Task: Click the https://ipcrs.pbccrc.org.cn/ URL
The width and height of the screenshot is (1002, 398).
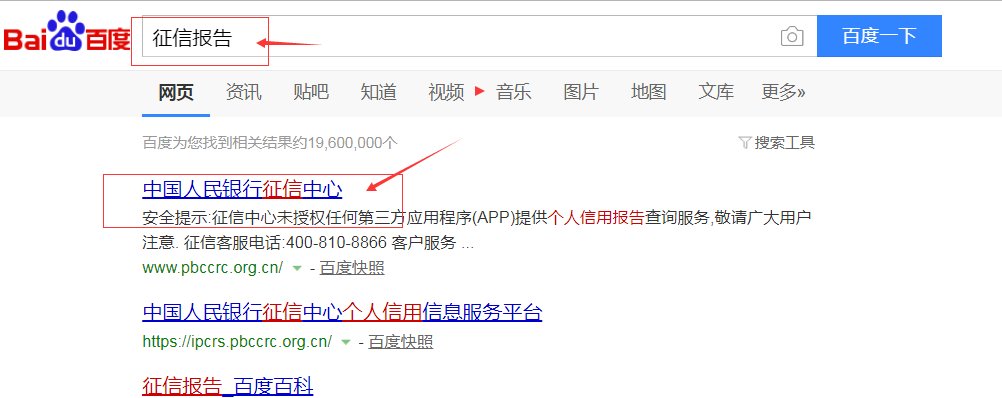Action: [237, 342]
